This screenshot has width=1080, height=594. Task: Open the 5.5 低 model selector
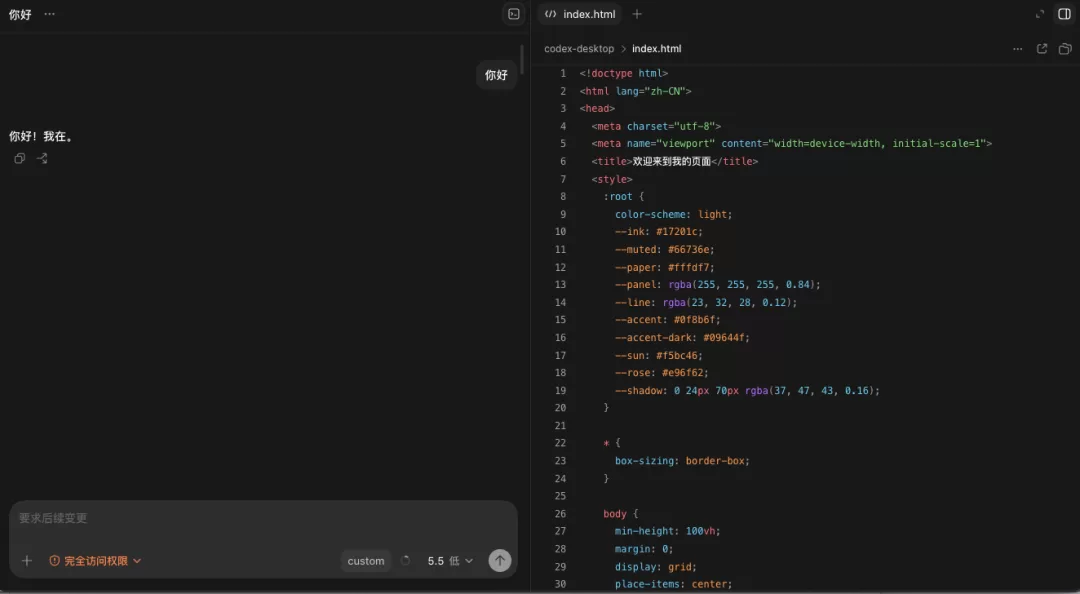point(450,561)
